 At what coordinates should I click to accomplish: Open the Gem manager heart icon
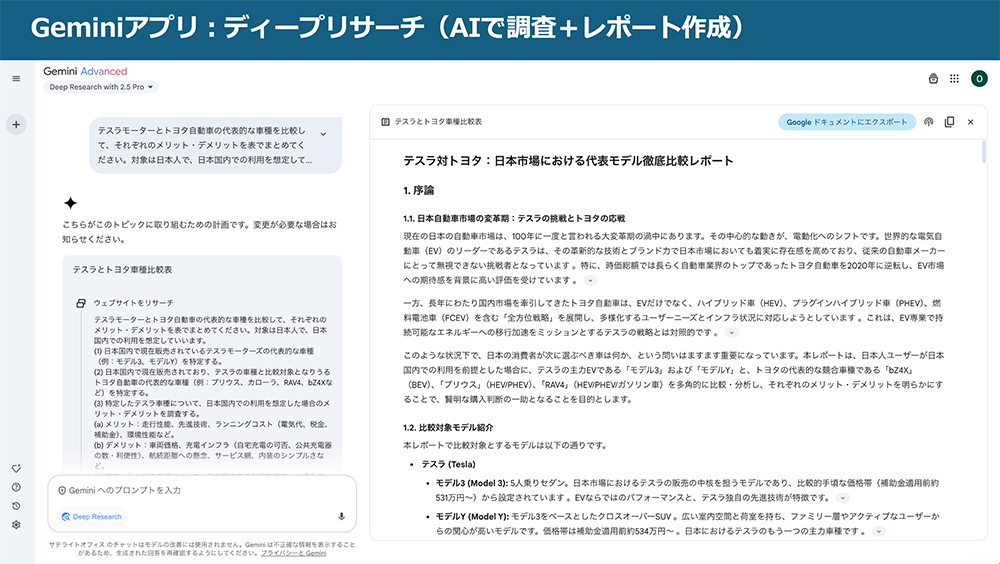[16, 468]
